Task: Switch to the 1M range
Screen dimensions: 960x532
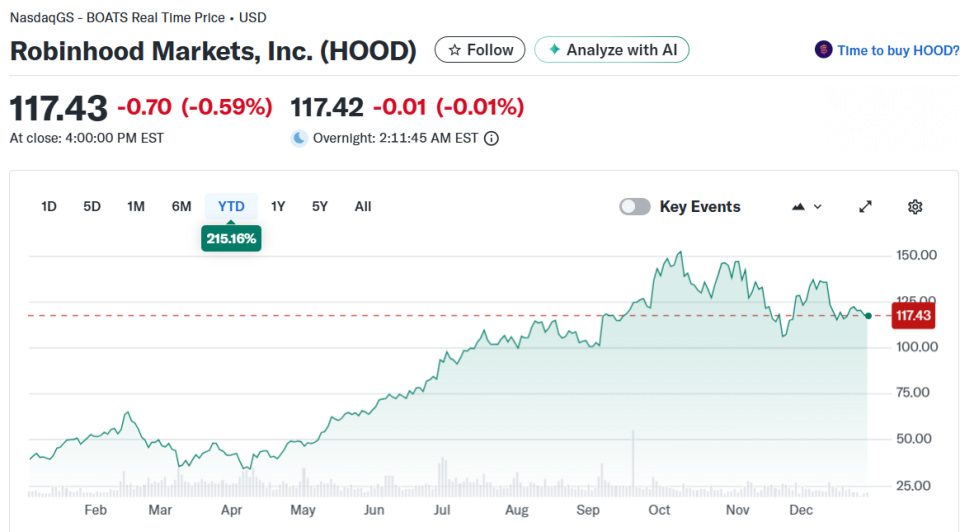Action: (136, 207)
